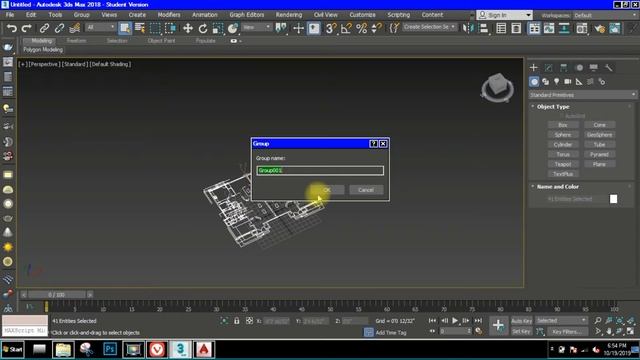This screenshot has width=640, height=360.
Task: Activate the Select Object tool
Action: [x=124, y=28]
